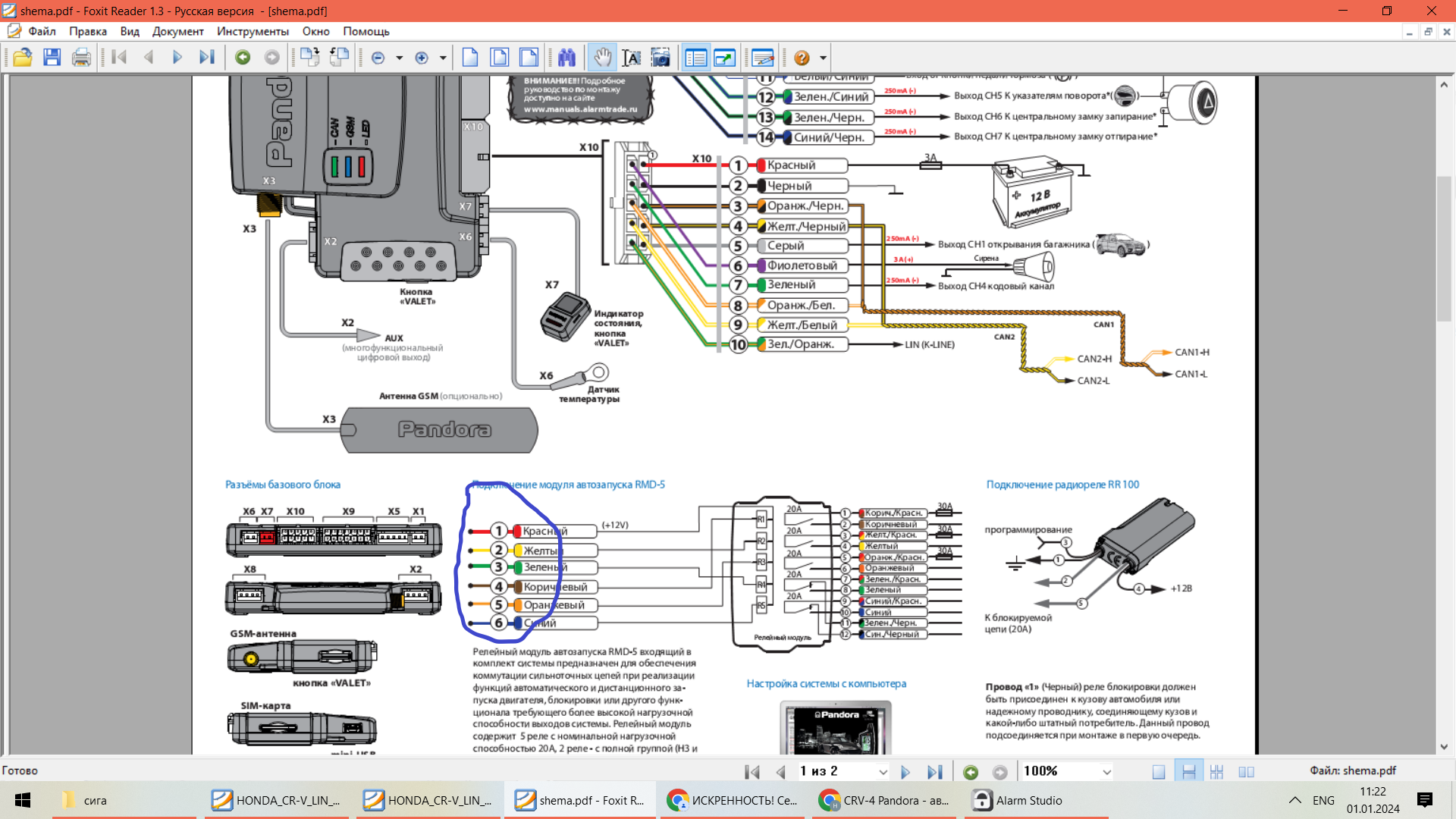Rotate page clockwise in toolbar
The width and height of the screenshot is (1456, 819).
[x=309, y=58]
